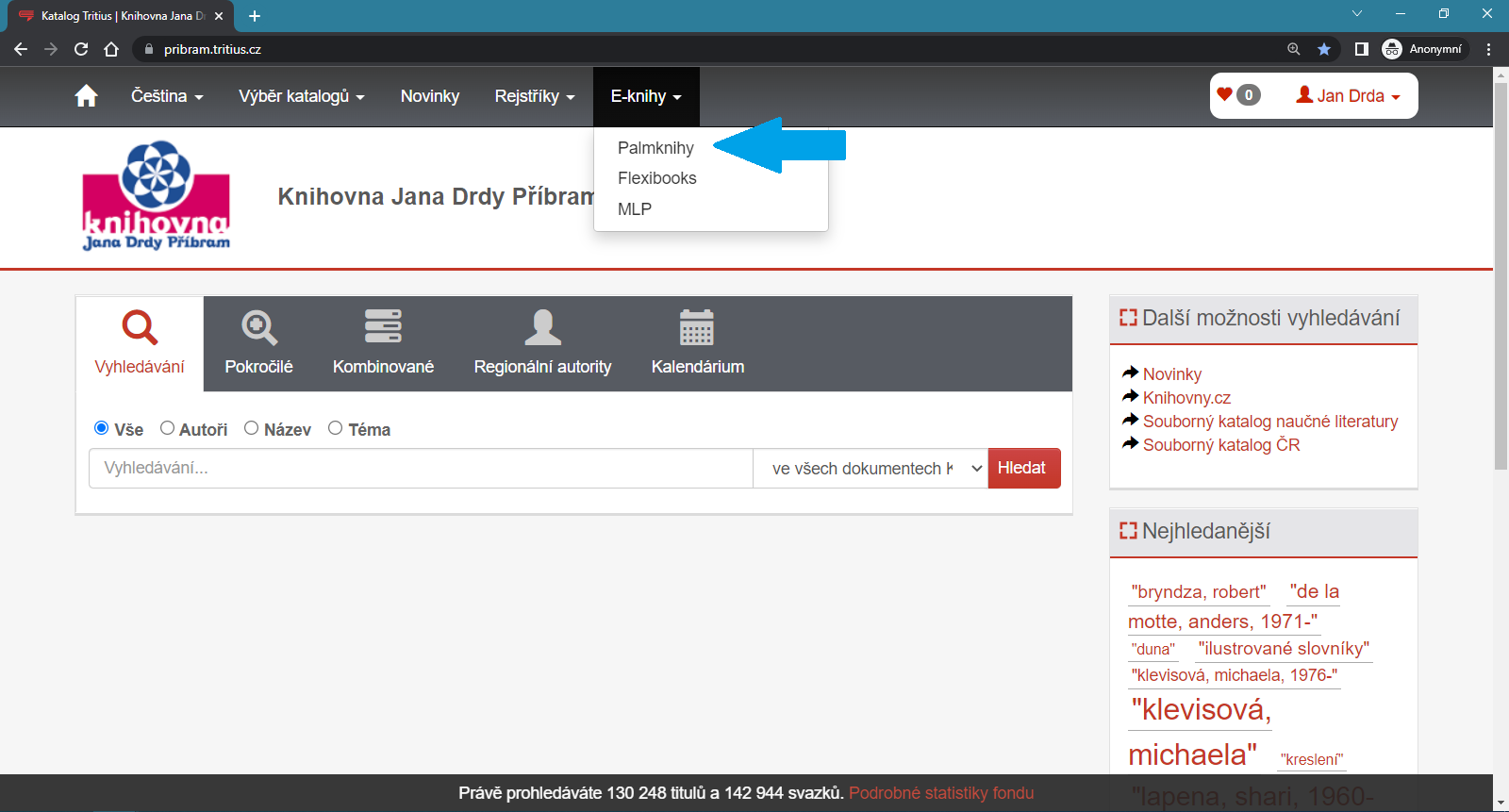
Task: Select the Vše radio button
Action: (102, 428)
